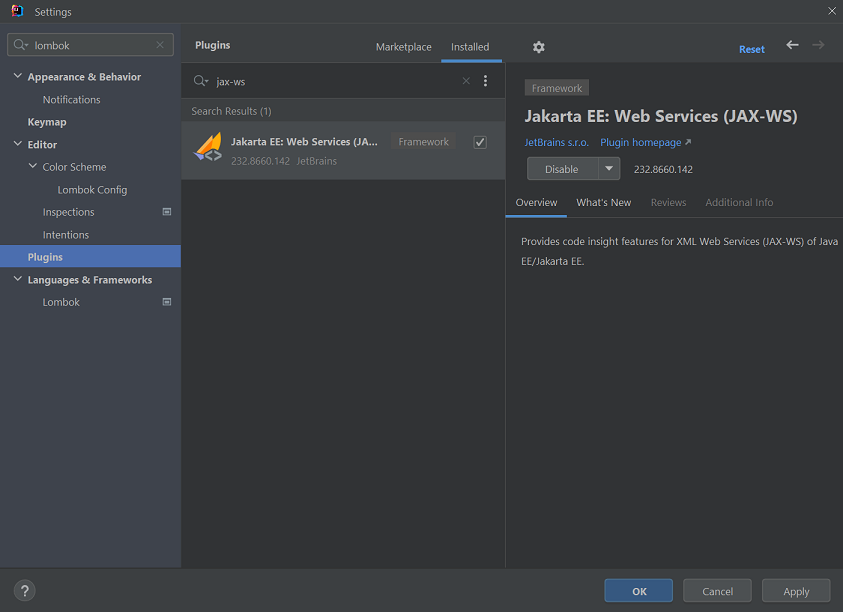The image size is (843, 612).
Task: Click the IntelliJ logo in title bar
Action: tap(17, 11)
